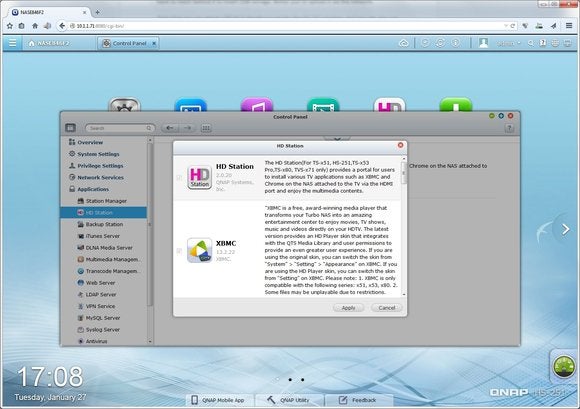This screenshot has height=409, width=580.
Task: Click the sidebar scrollbar down arrow
Action: coord(150,342)
